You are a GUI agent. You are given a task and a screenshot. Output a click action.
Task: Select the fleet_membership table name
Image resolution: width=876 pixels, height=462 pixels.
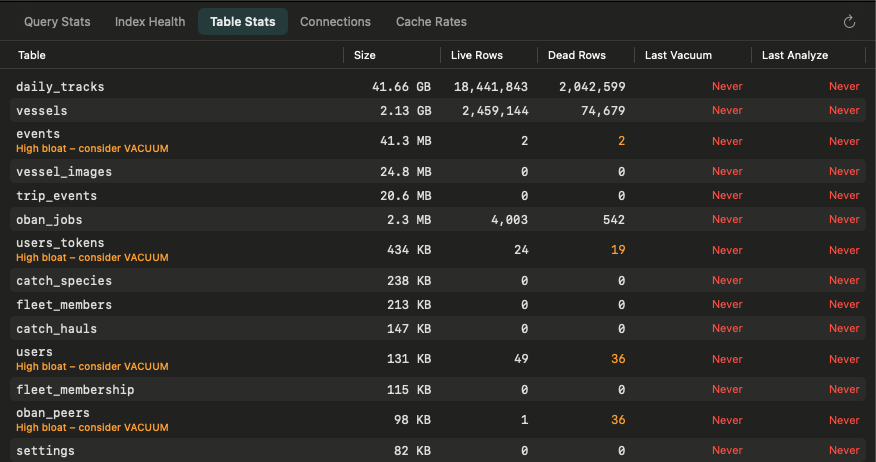pyautogui.click(x=75, y=390)
